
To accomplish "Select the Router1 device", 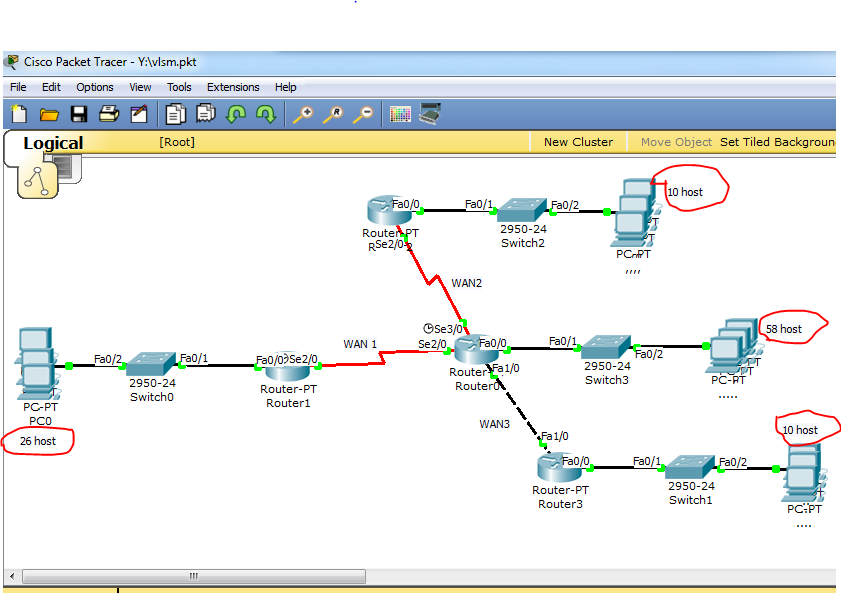I will pyautogui.click(x=288, y=366).
